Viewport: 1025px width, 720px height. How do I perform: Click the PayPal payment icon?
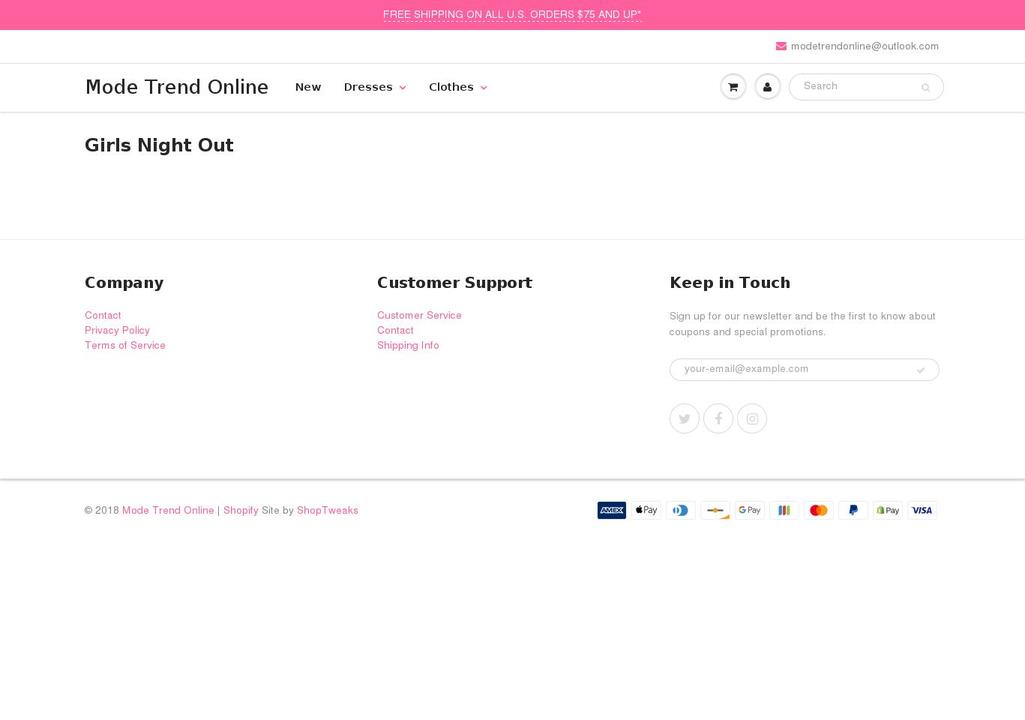coord(853,510)
